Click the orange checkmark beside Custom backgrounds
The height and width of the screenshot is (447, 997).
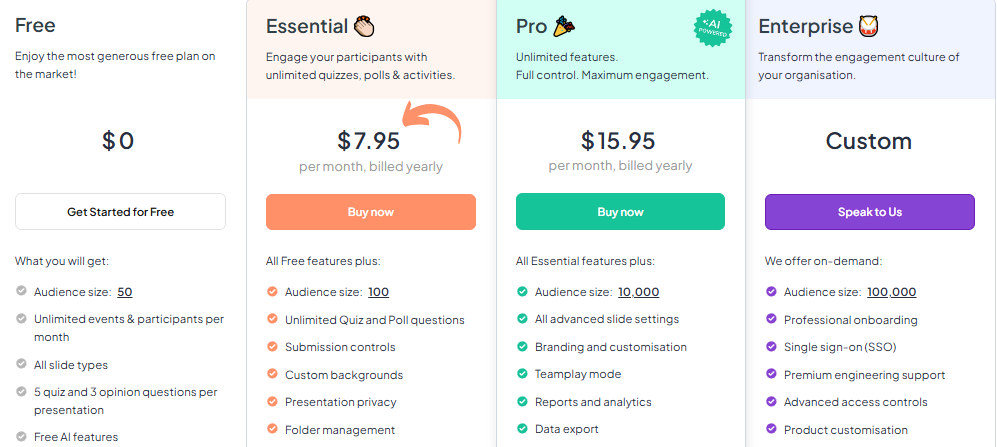(x=272, y=375)
